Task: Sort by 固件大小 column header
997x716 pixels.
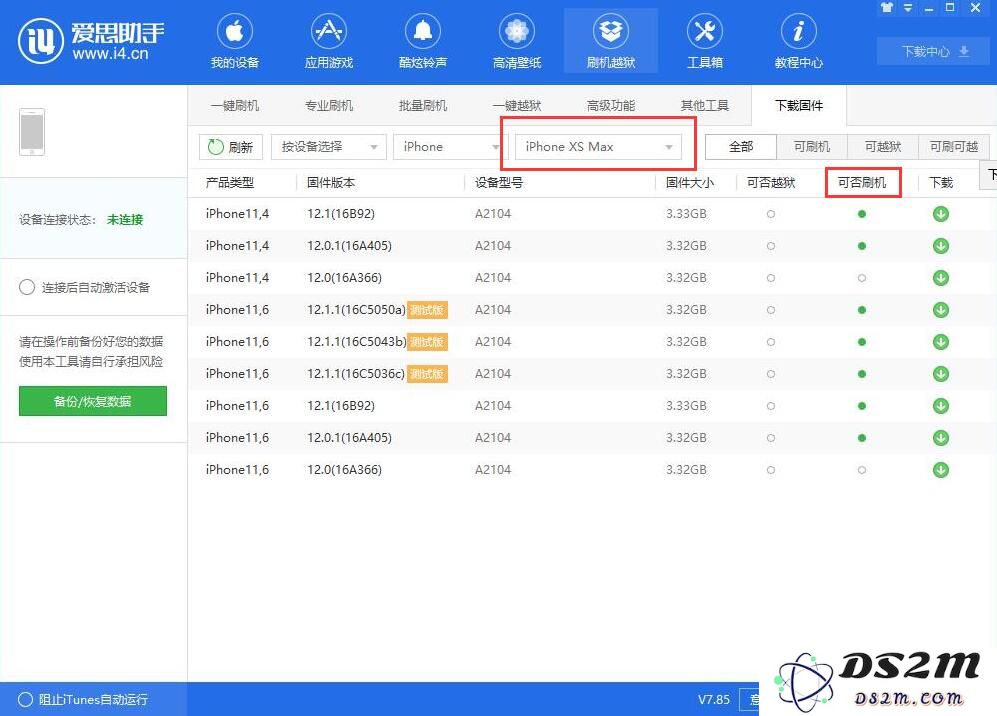Action: pyautogui.click(x=690, y=183)
